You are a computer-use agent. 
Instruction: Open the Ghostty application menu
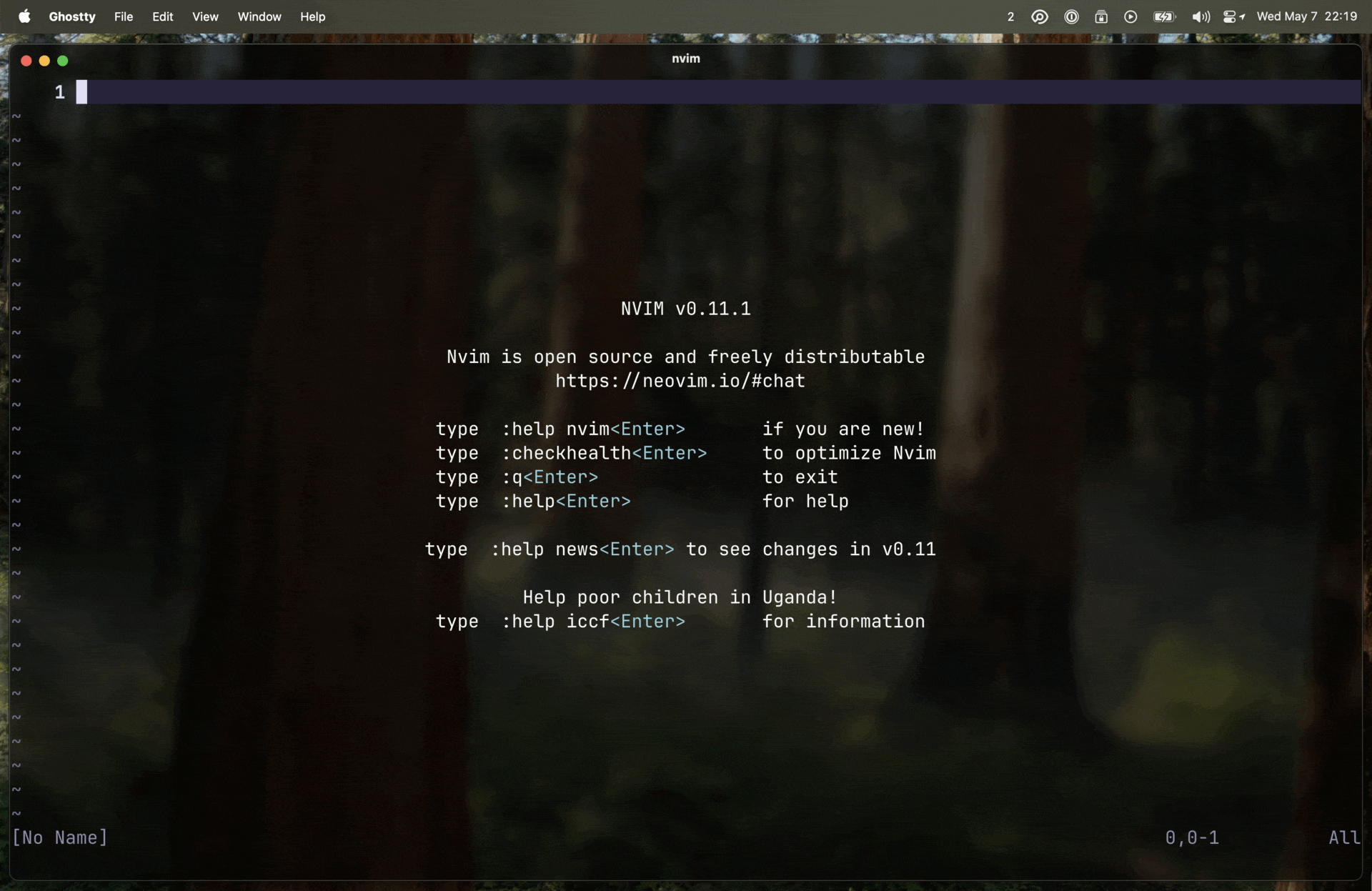[71, 16]
